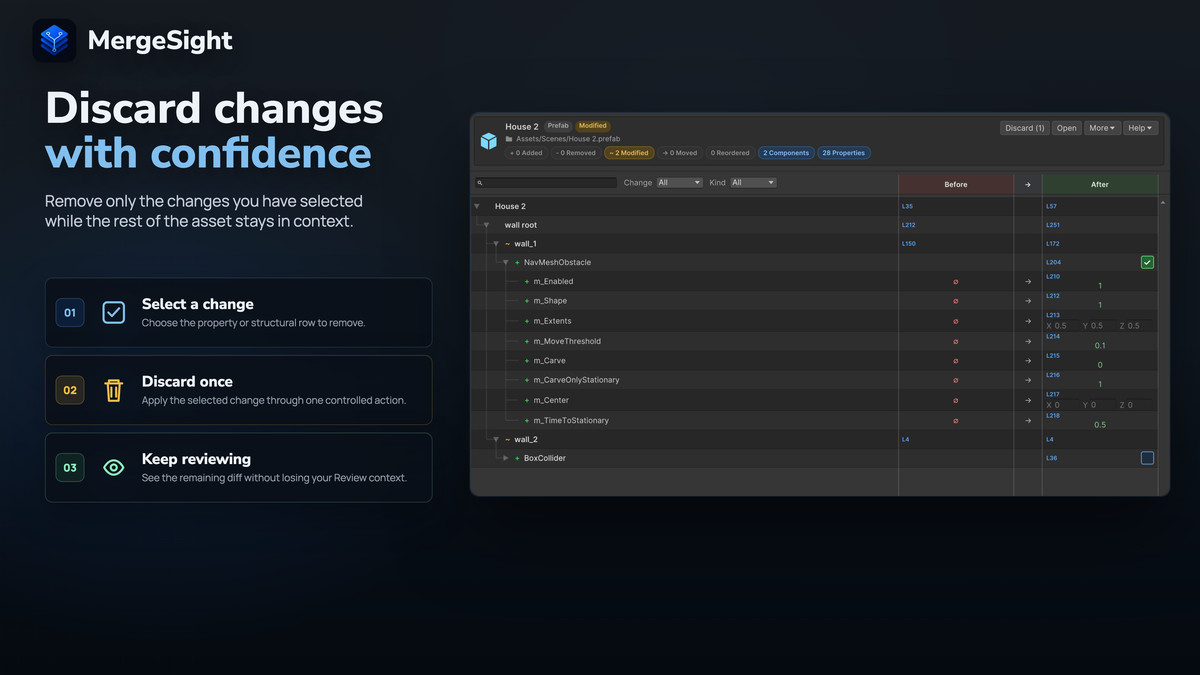
Task: Click the Before column header
Action: click(x=956, y=184)
